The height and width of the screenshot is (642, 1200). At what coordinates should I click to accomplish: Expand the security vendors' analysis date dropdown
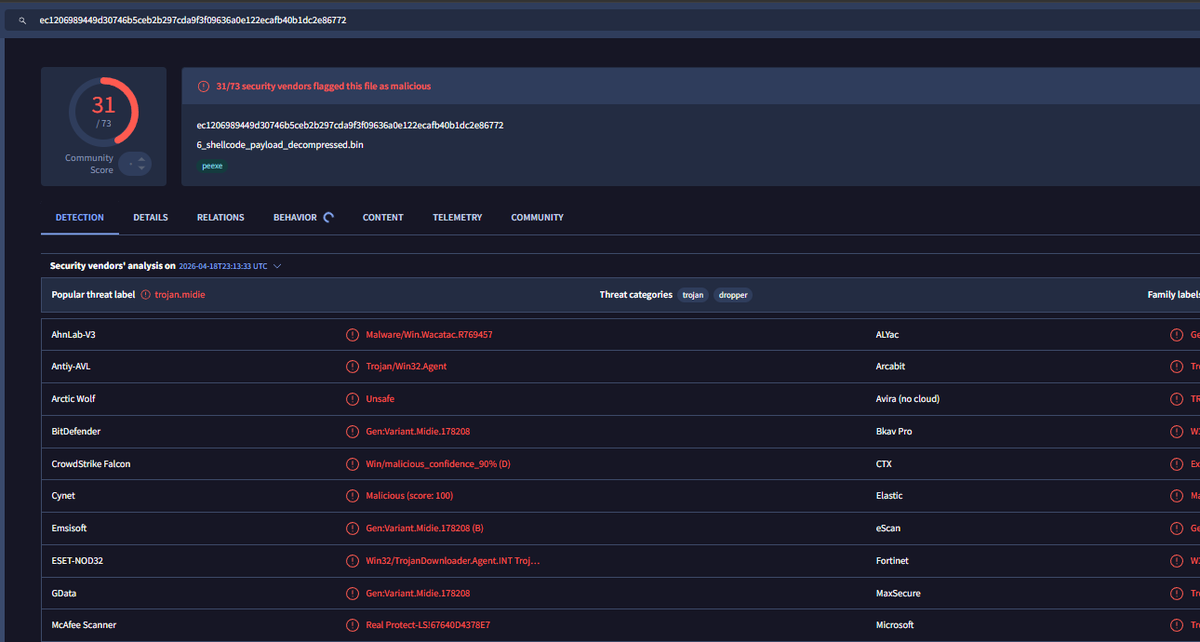click(x=278, y=266)
